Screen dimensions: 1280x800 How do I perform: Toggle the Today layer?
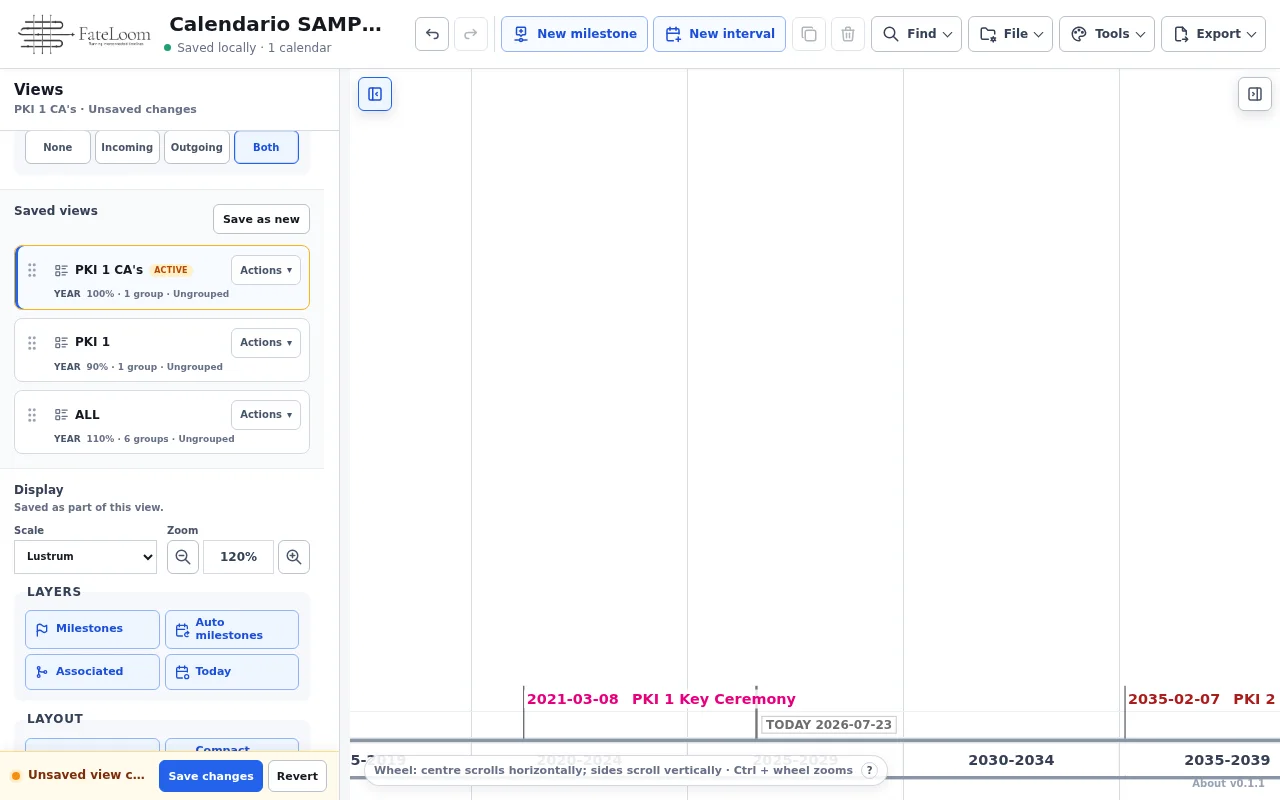232,672
